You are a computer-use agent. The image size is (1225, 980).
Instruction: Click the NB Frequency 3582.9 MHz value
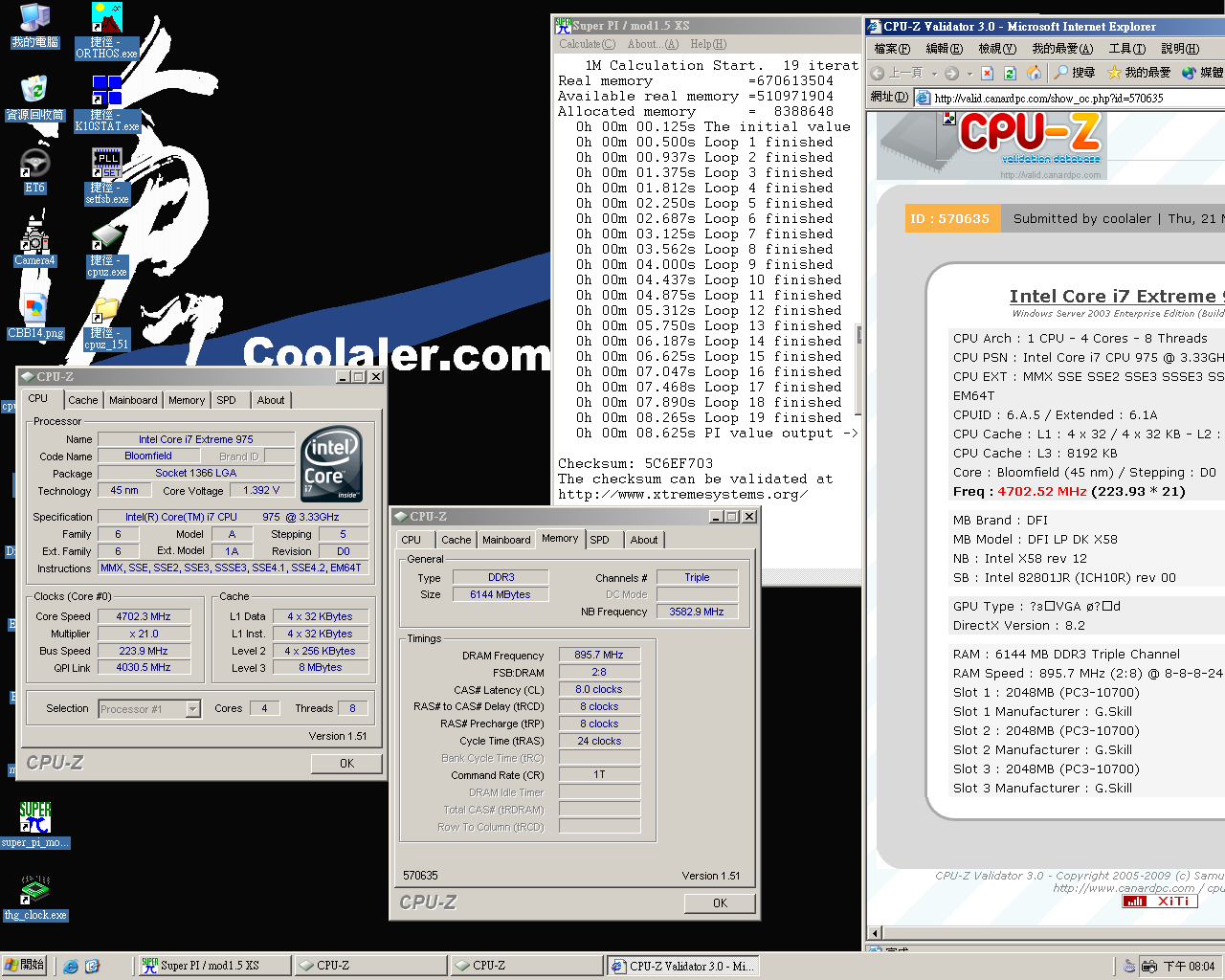[x=697, y=612]
